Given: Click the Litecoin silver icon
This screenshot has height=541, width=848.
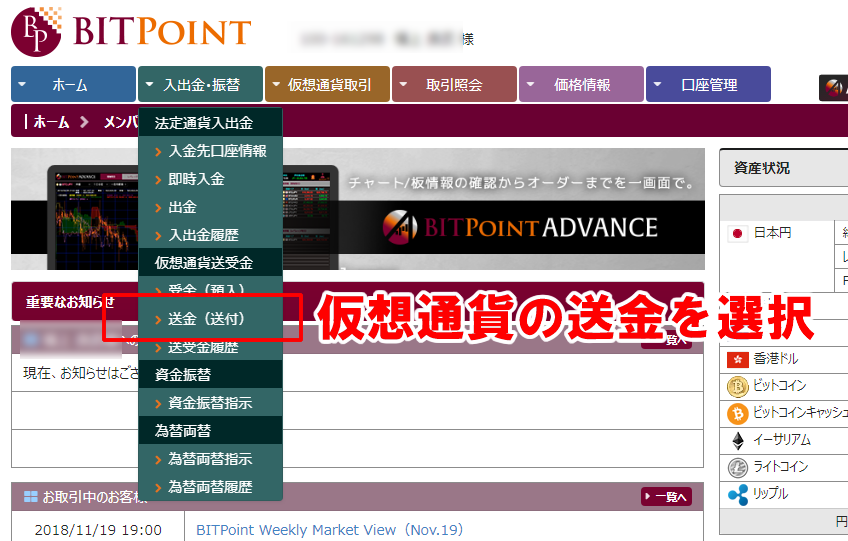Looking at the screenshot, I should click(737, 467).
